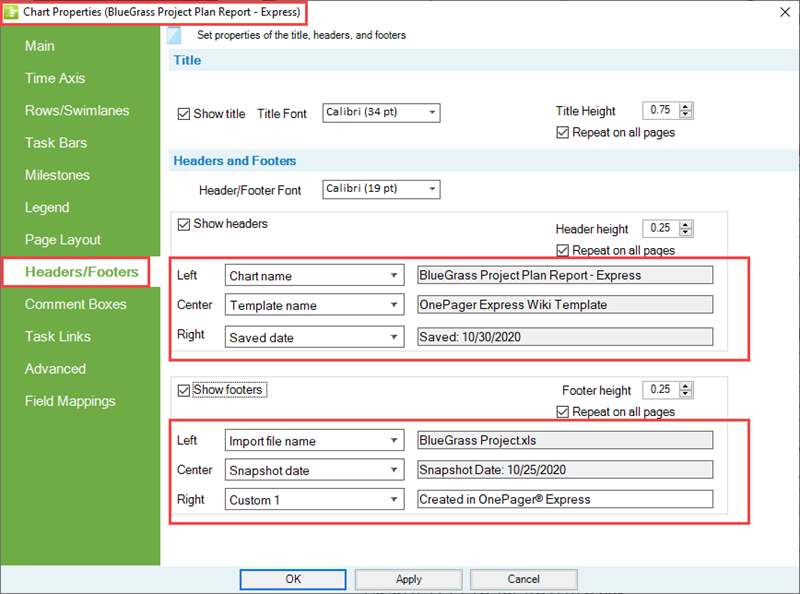The height and width of the screenshot is (594, 800).
Task: Toggle title Repeat on all pages checkbox
Action: 562,133
